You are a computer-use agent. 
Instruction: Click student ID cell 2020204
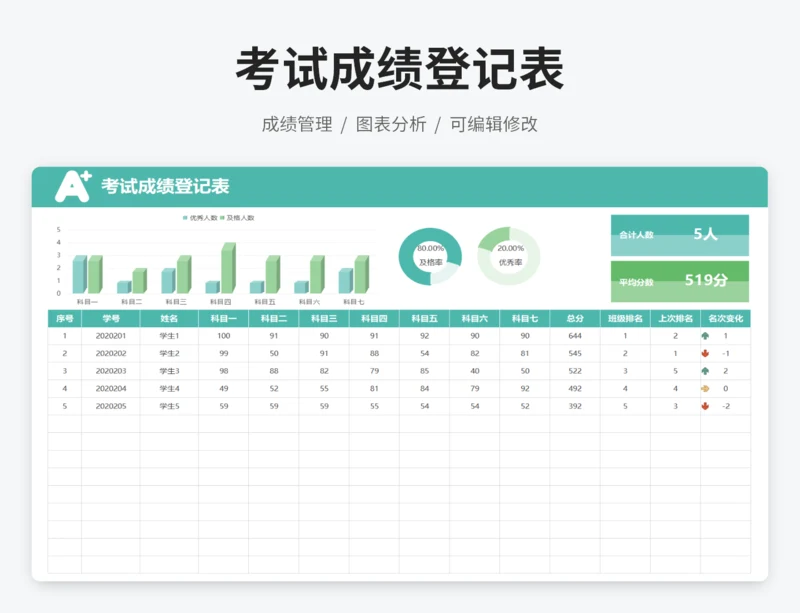click(x=111, y=388)
